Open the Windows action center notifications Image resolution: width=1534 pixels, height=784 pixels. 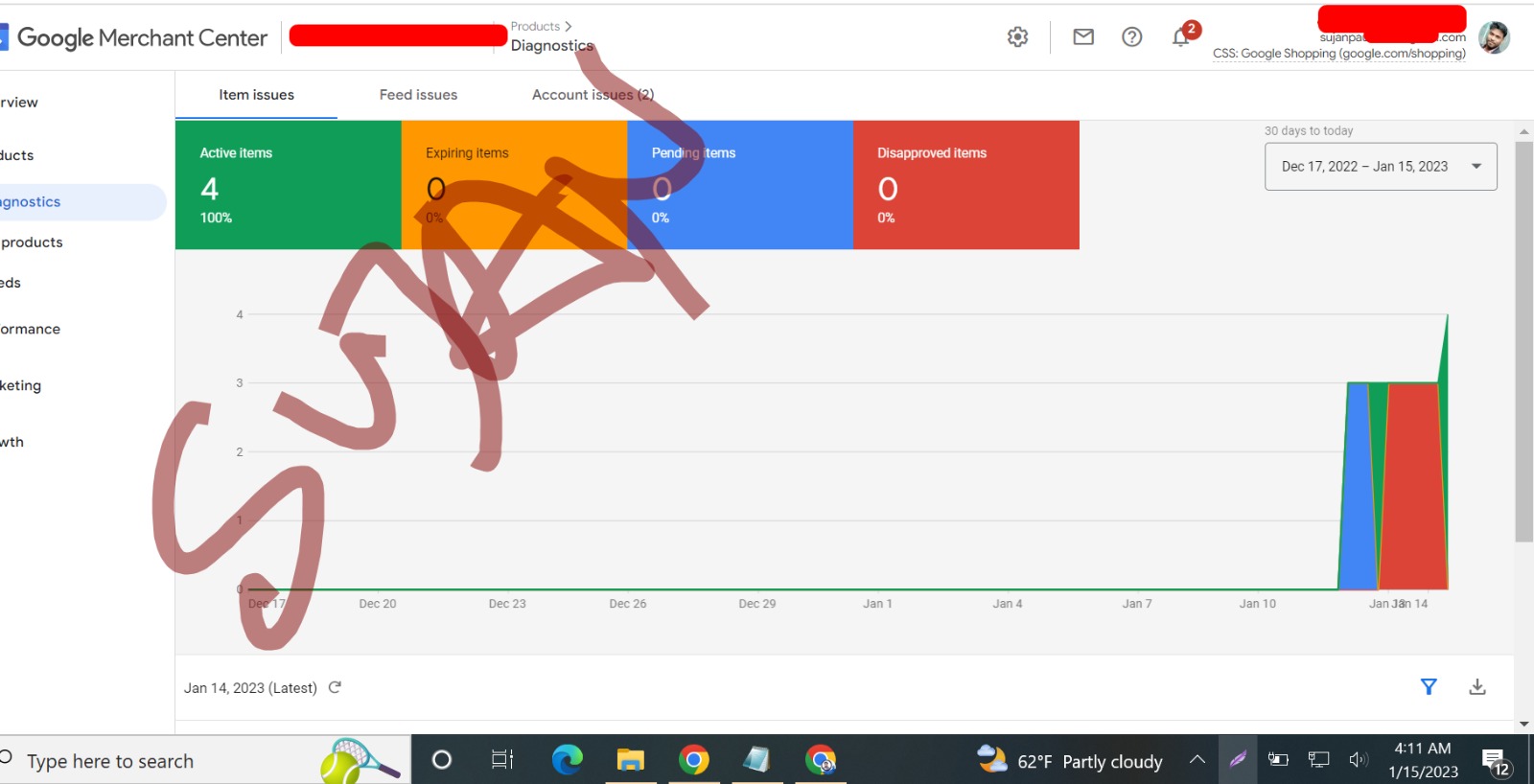click(1496, 762)
